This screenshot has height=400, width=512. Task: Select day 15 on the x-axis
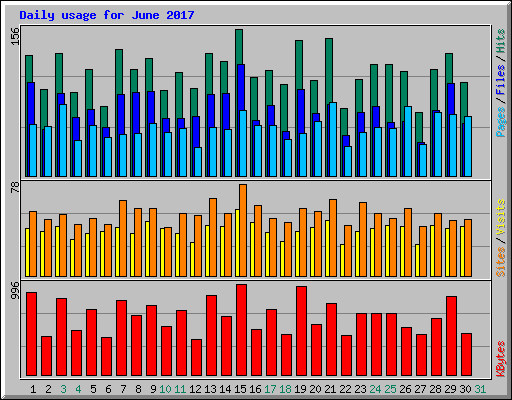tap(240, 389)
